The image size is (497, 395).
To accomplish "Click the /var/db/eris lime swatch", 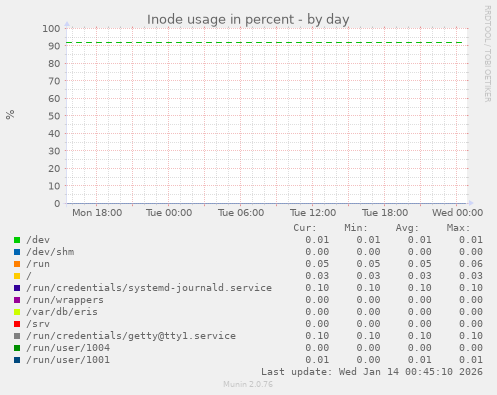I will (x=17, y=312).
